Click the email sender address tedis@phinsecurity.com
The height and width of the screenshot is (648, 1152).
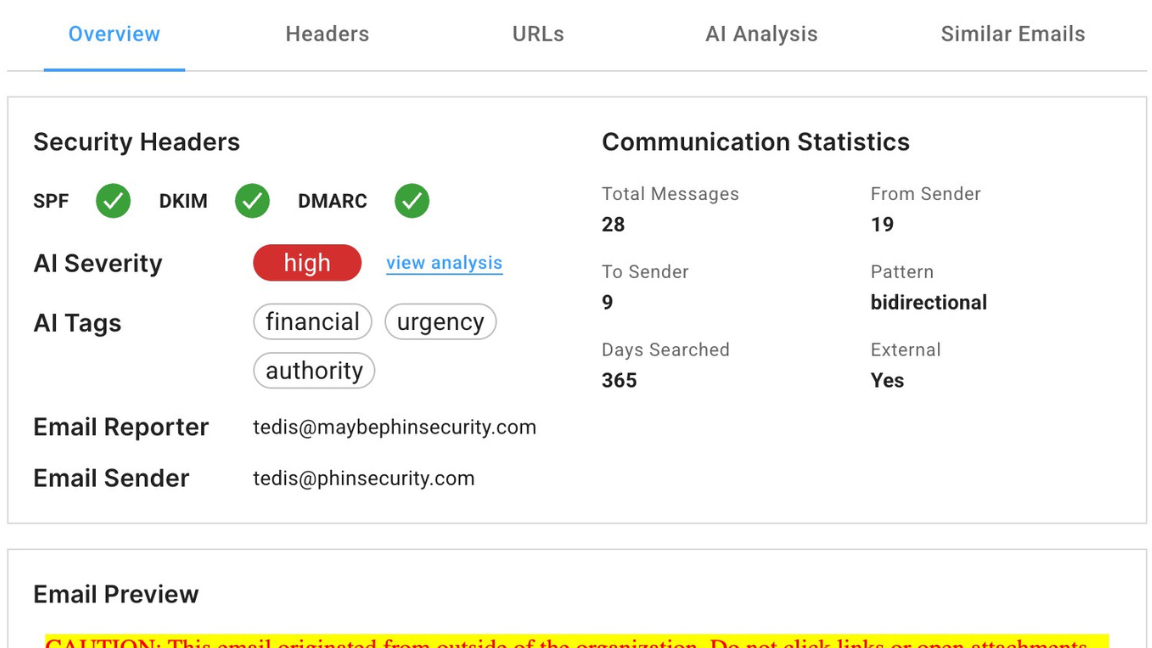point(363,478)
